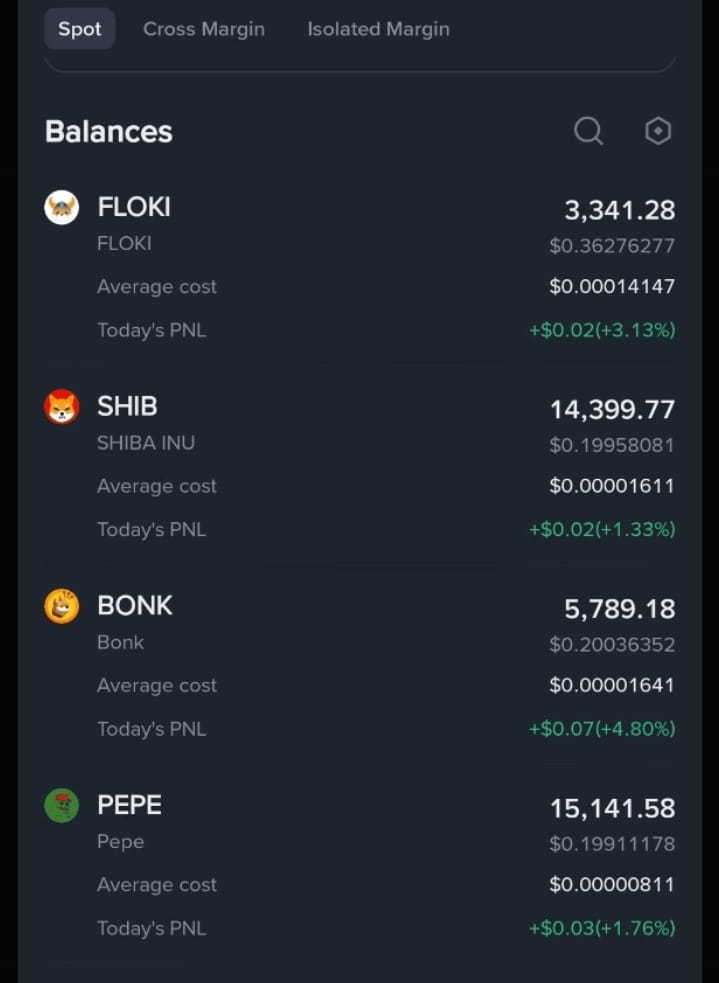
Task: Open the SHIB asset name
Action: pyautogui.click(x=127, y=406)
